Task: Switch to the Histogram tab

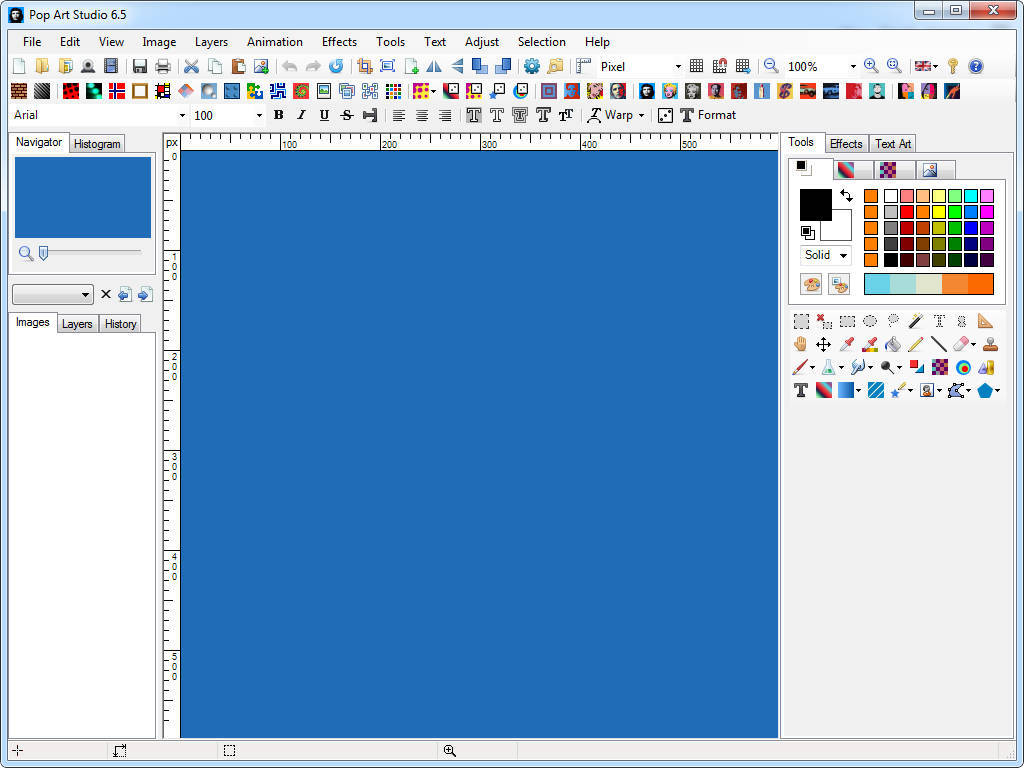Action: click(96, 144)
